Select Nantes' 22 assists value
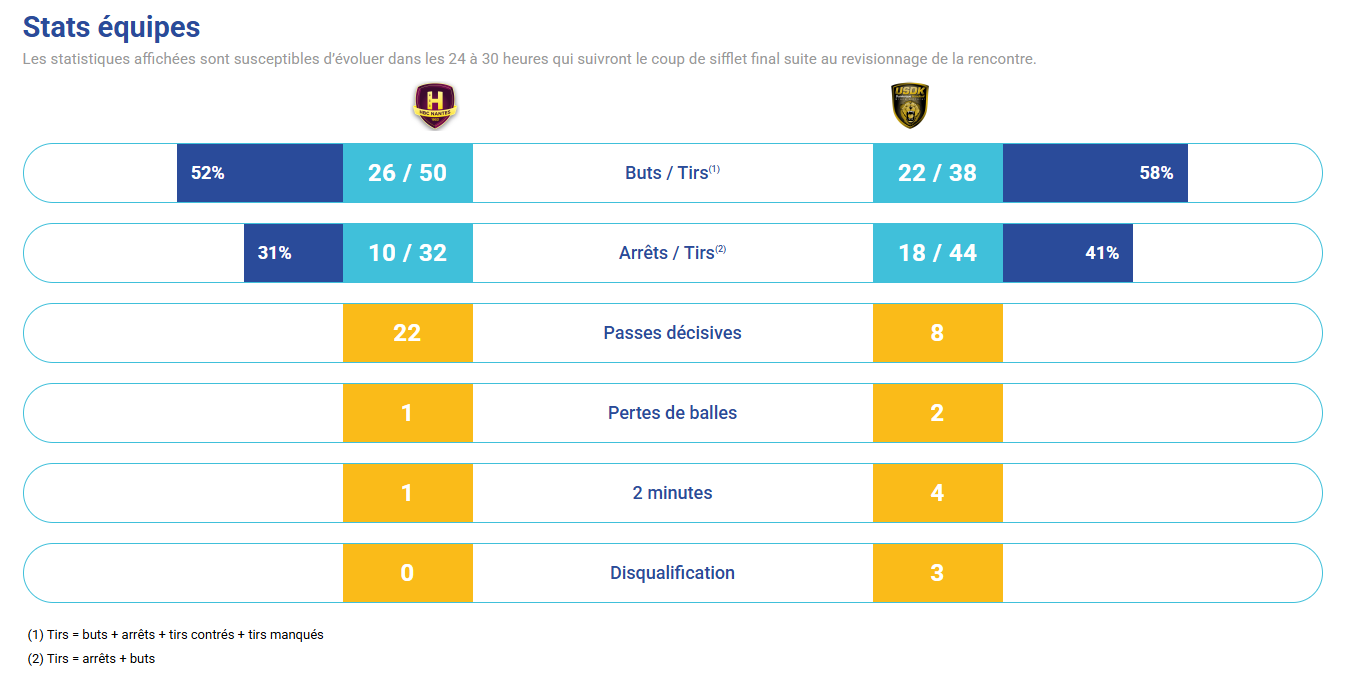The image size is (1362, 680). pyautogui.click(x=407, y=333)
